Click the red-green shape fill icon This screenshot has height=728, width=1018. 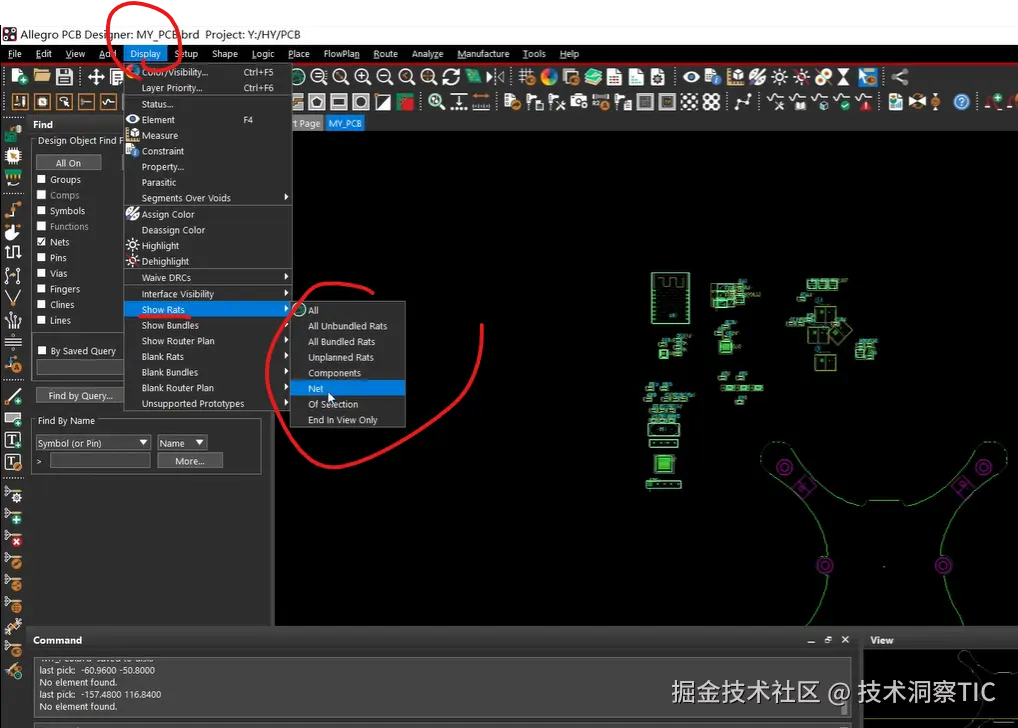coord(405,102)
